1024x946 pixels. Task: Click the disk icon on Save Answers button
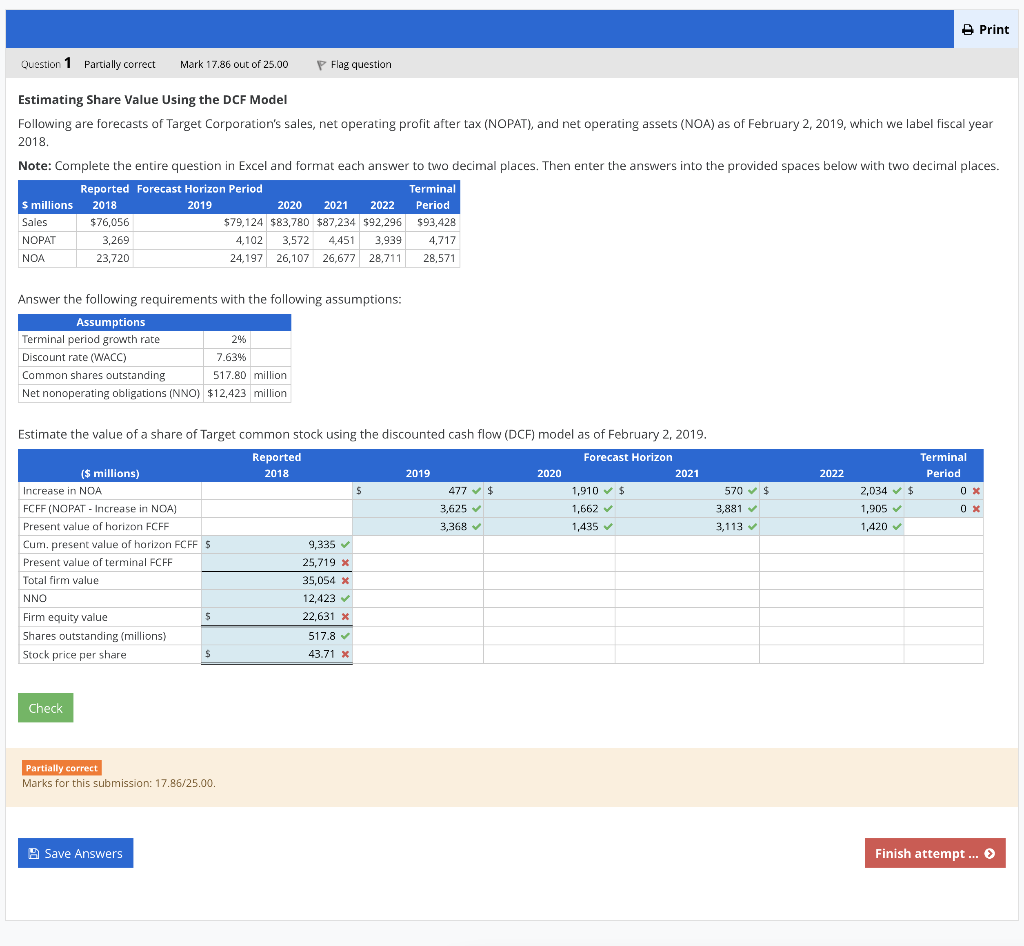coord(34,852)
